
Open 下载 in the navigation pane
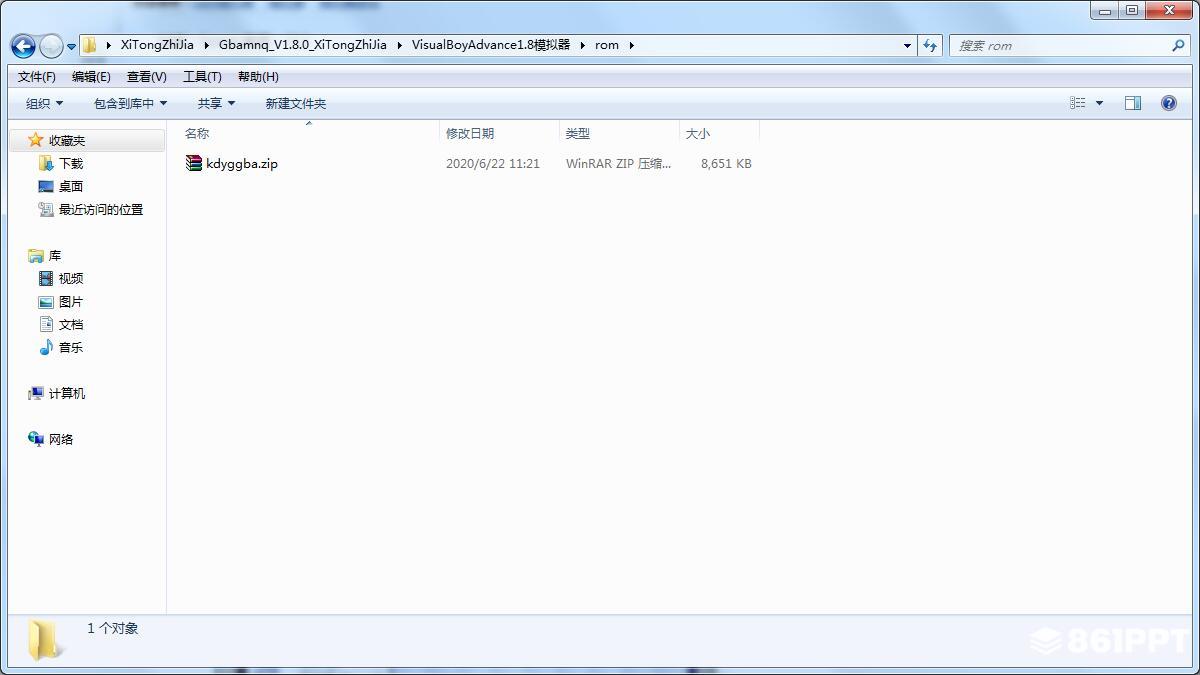[x=71, y=164]
